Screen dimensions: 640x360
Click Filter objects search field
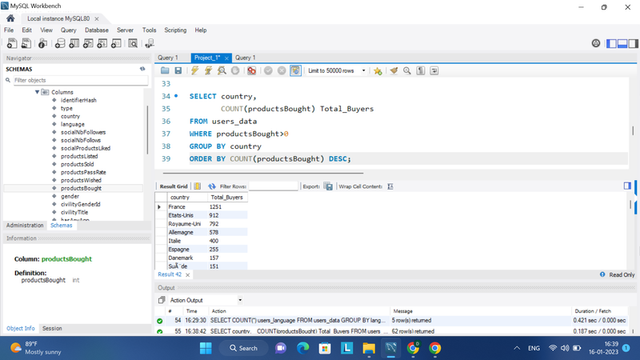tap(80, 80)
